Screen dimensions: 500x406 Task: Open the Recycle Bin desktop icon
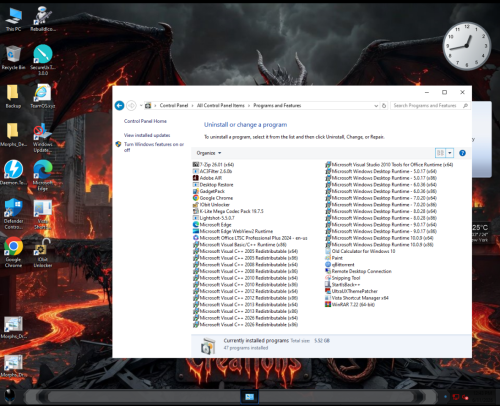click(13, 57)
